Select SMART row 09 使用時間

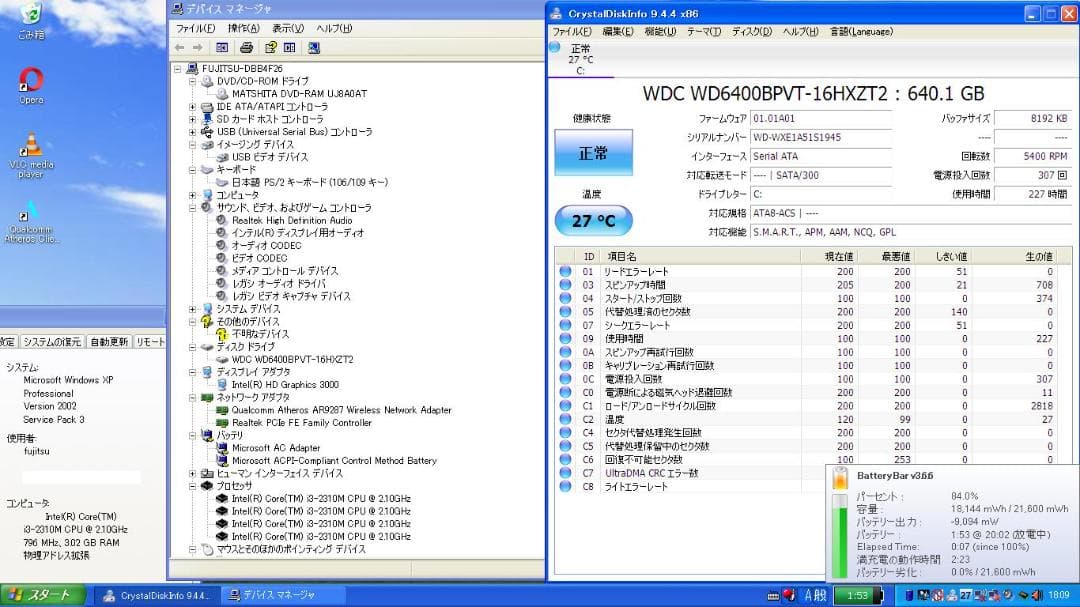(x=813, y=339)
